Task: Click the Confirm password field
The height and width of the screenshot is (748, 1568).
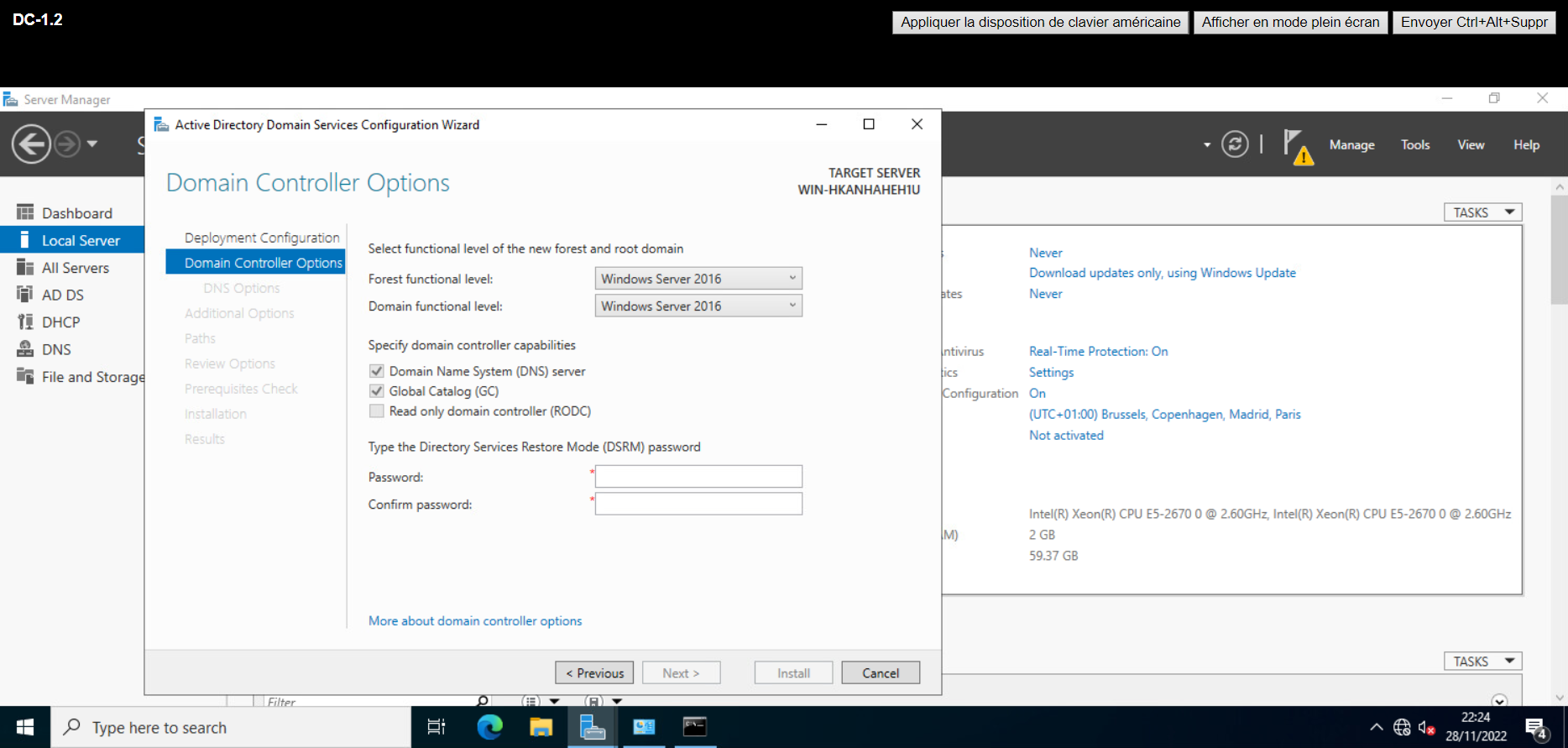Action: (698, 504)
